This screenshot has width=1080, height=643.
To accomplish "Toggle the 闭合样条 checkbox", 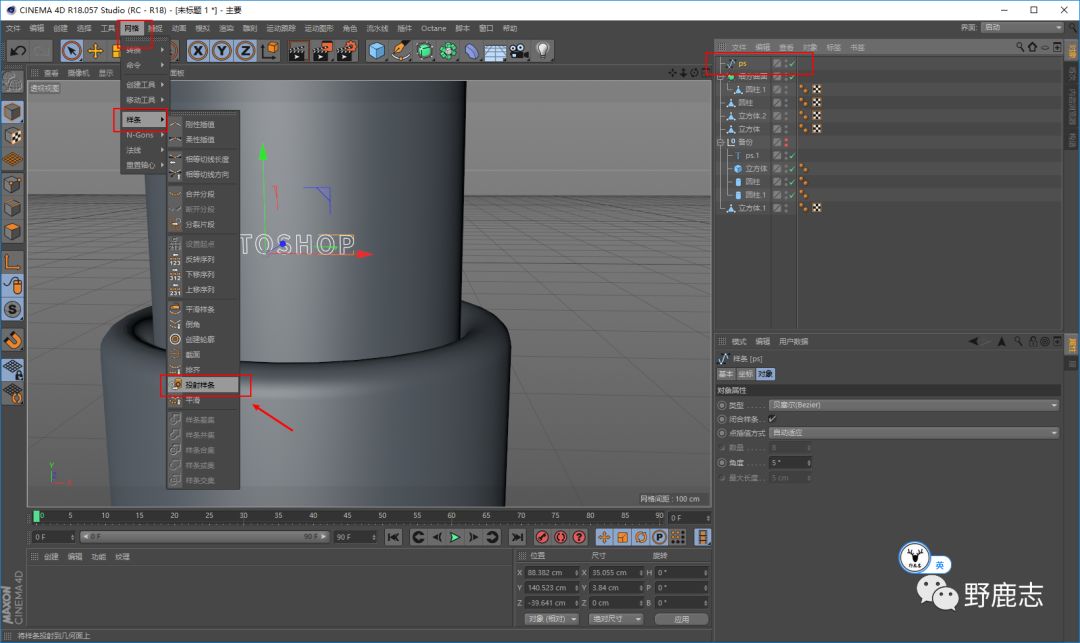I will (x=772, y=419).
